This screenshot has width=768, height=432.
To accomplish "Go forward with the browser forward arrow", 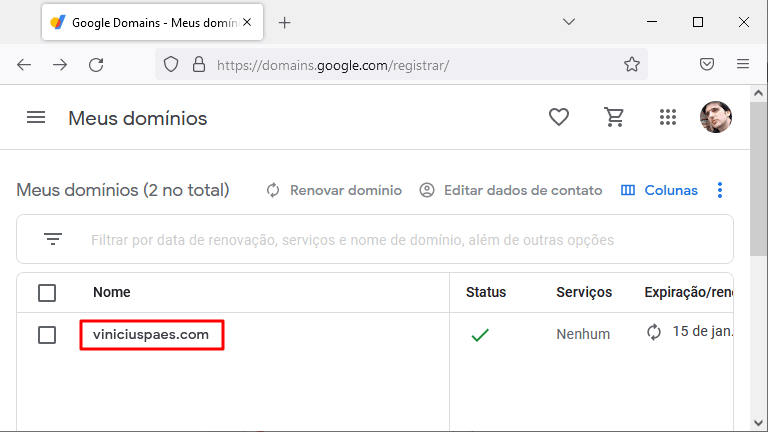I will click(x=60, y=65).
